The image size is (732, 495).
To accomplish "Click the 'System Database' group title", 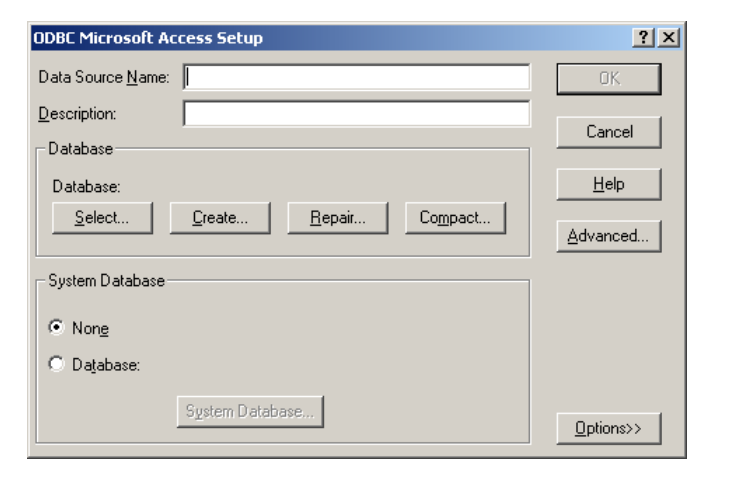I will (x=106, y=281).
